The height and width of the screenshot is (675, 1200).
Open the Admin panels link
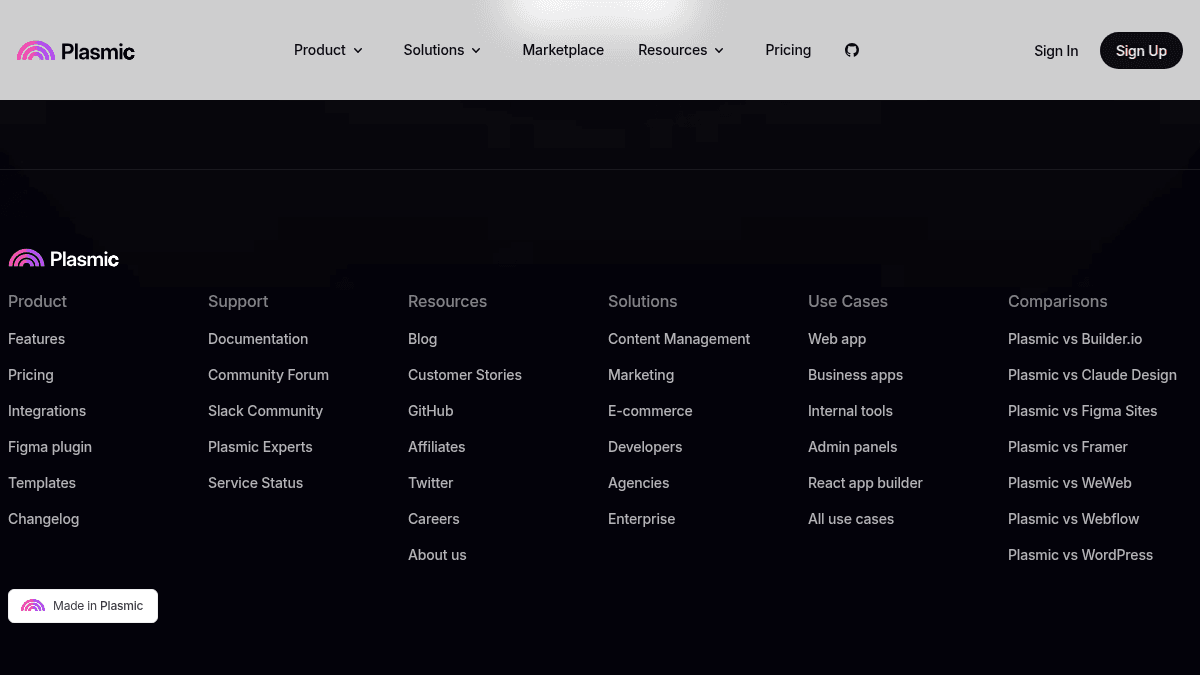(852, 447)
